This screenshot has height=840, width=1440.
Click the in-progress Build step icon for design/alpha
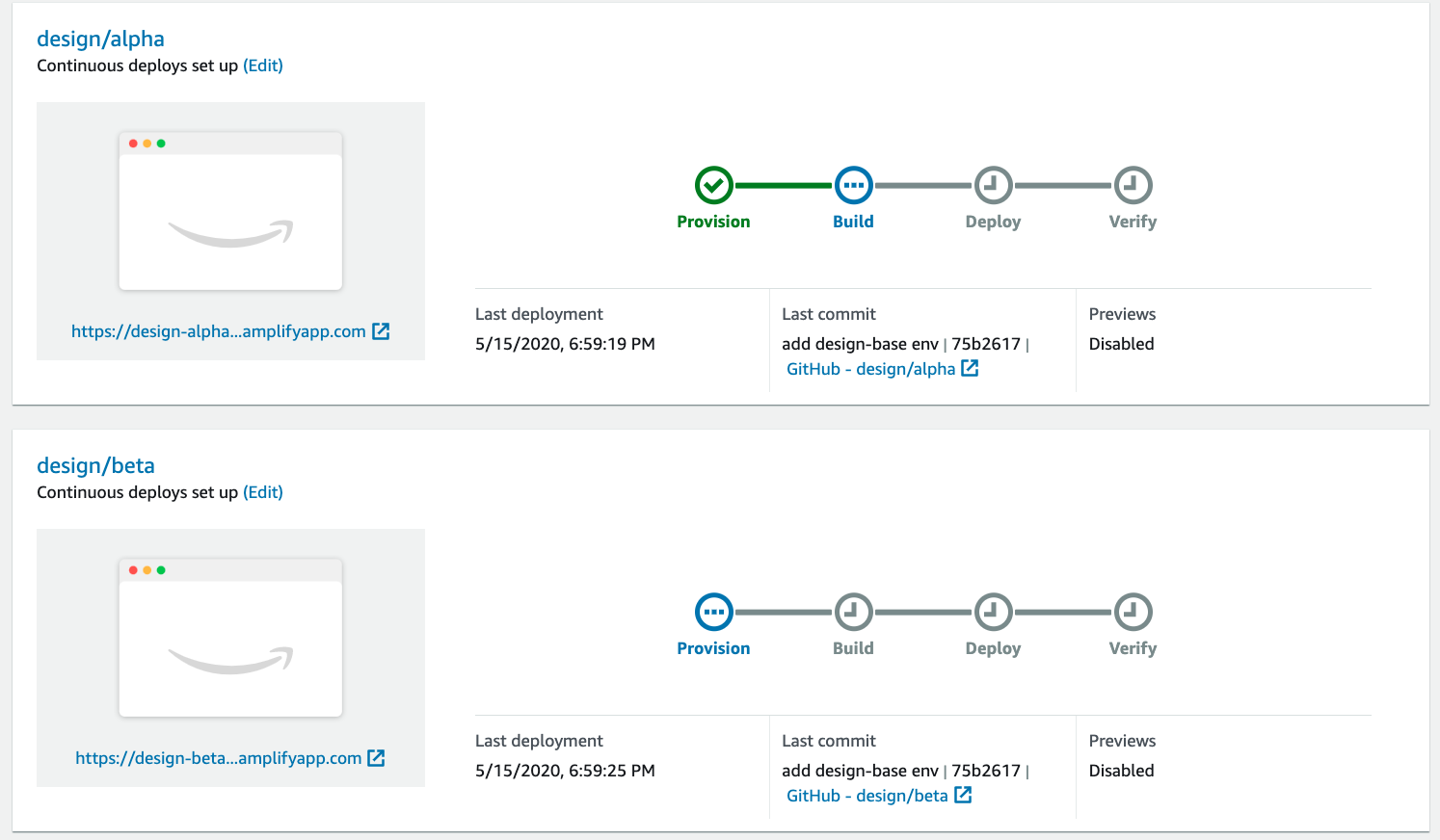(x=853, y=185)
